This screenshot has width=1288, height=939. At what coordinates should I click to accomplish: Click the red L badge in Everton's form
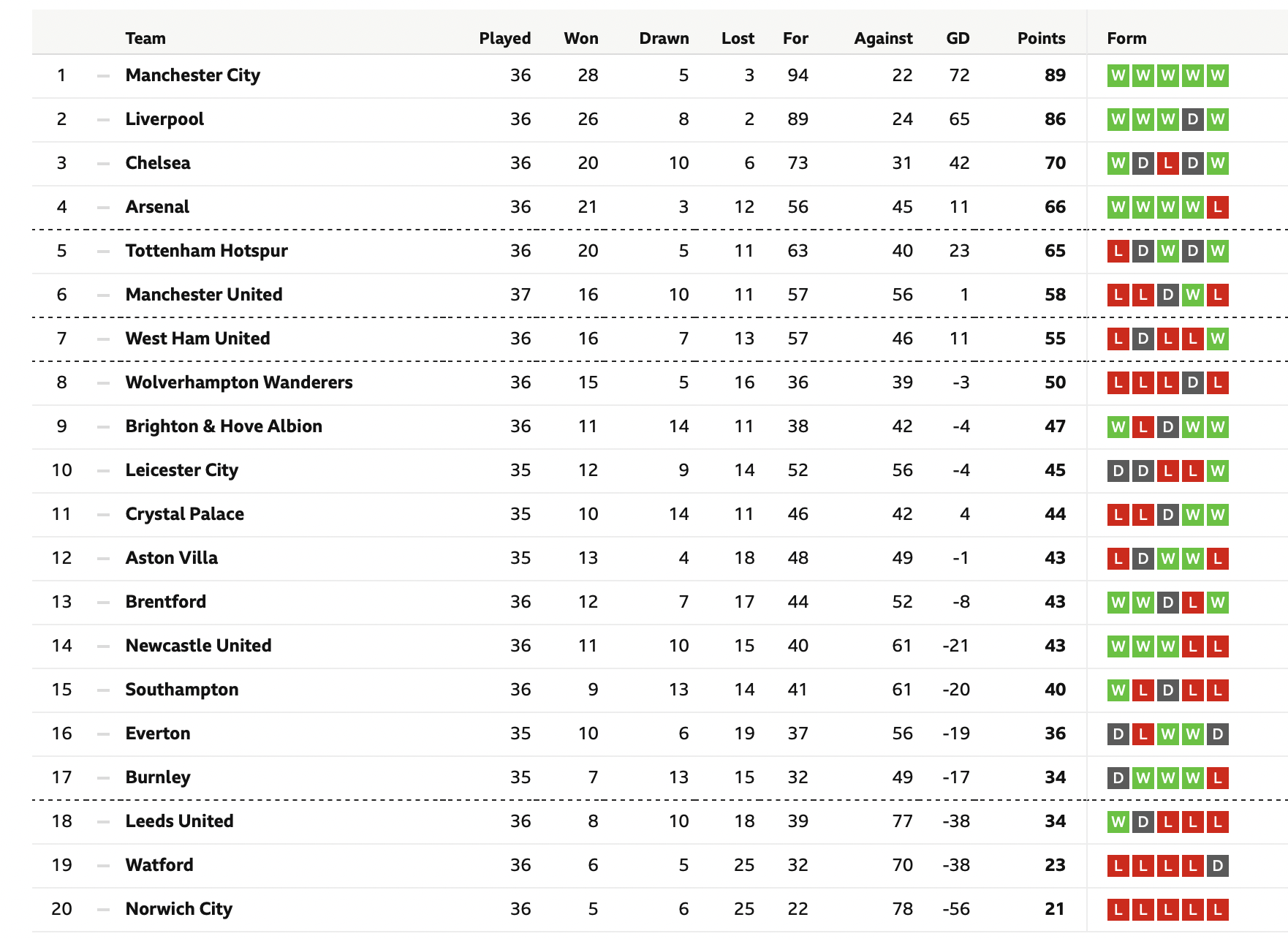[1143, 734]
